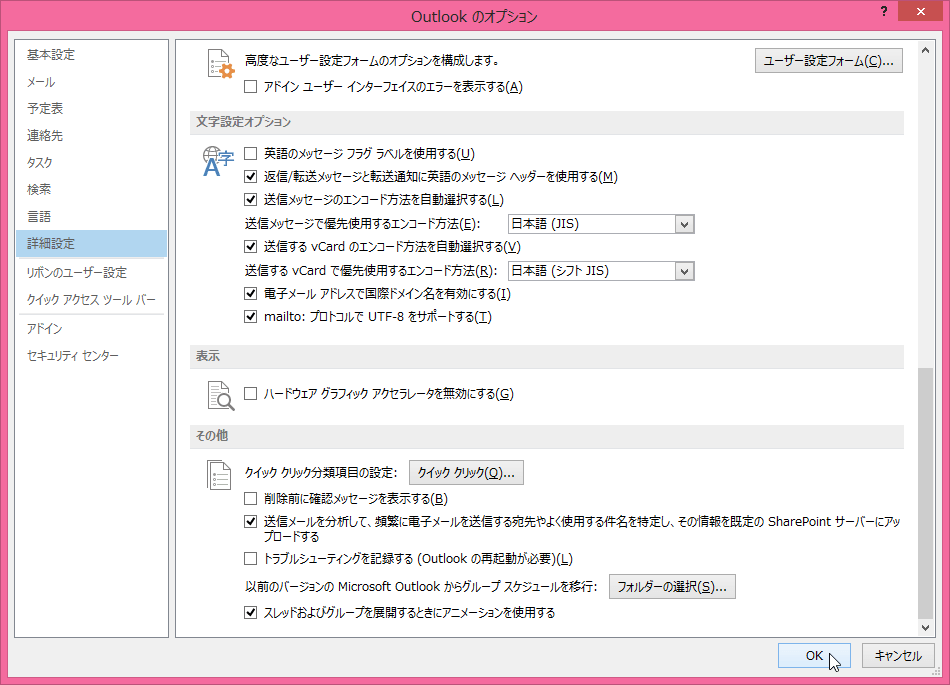Viewport: 950px width, 685px height.
Task: Select 基本設定 in the sidebar
Action: (91, 55)
